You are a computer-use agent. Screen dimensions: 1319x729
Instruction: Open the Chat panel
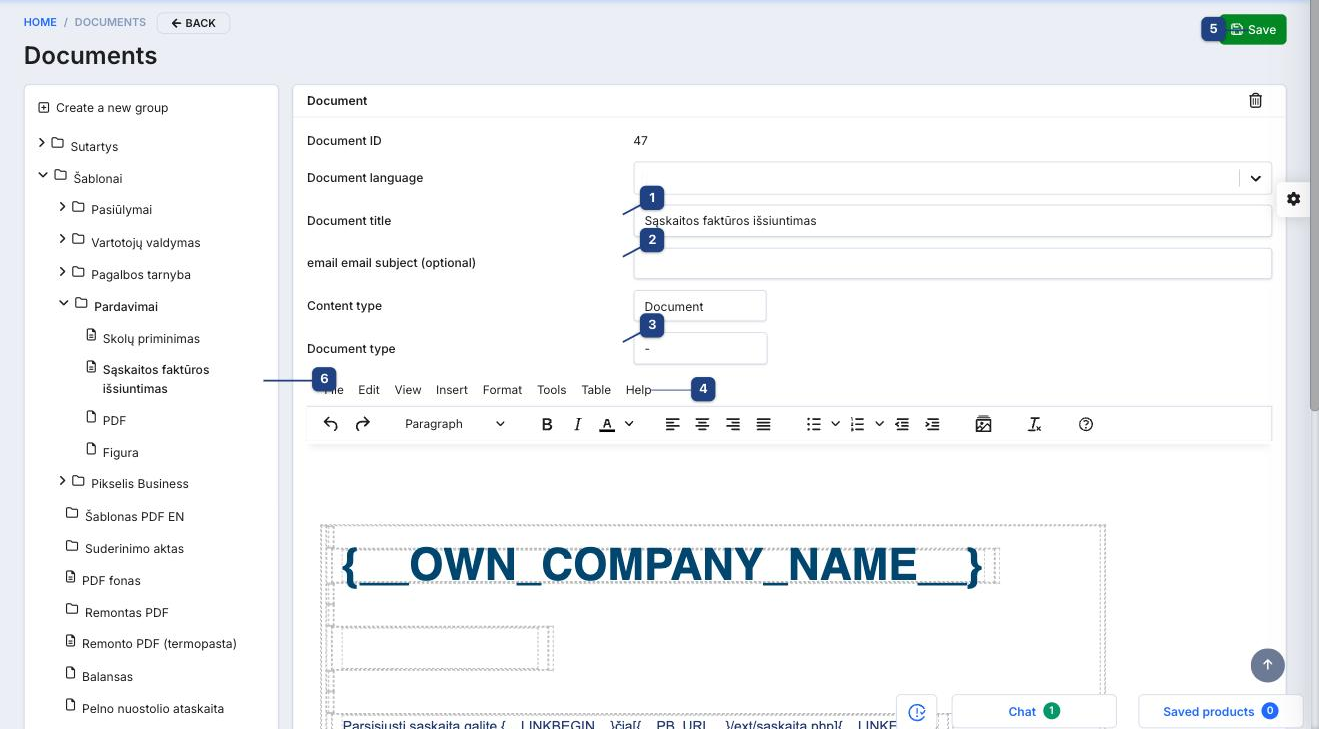pyautogui.click(x=1034, y=712)
